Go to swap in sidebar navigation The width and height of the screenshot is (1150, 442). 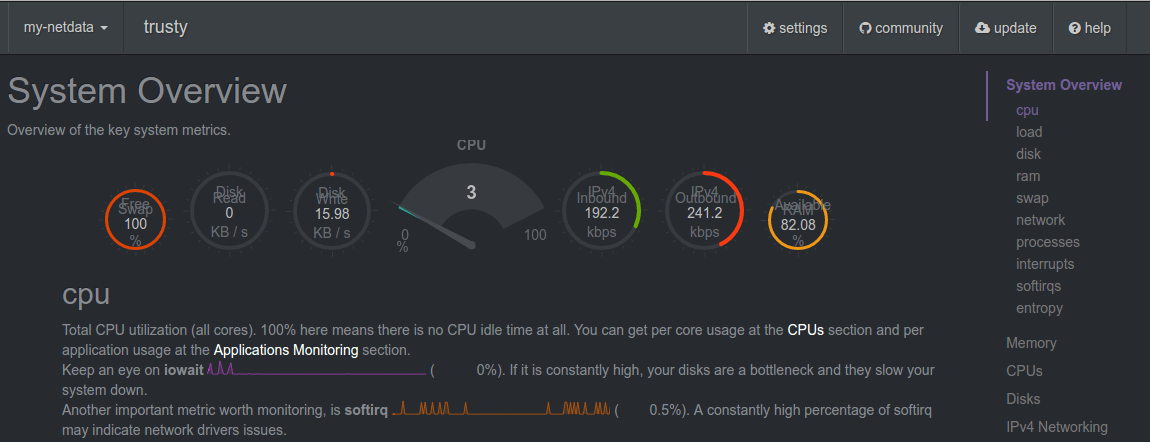[1032, 198]
